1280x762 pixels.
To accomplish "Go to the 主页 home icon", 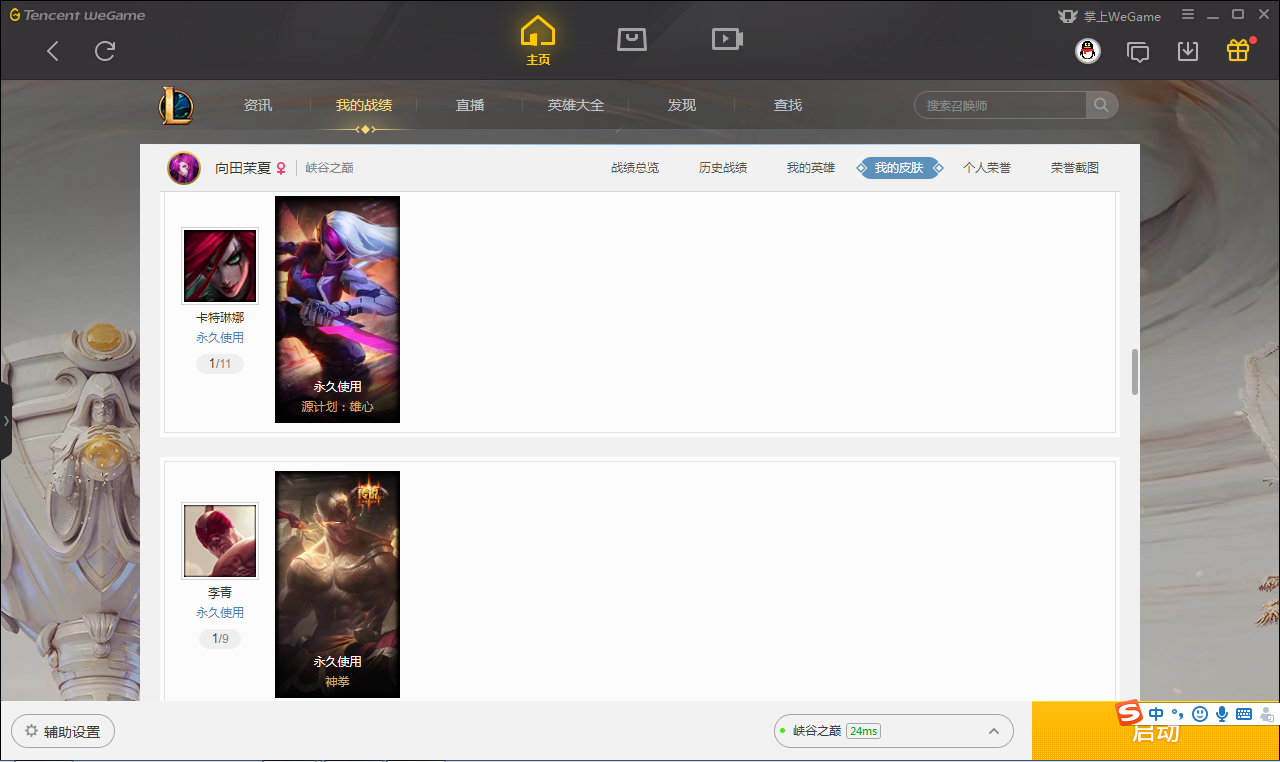I will (x=538, y=41).
